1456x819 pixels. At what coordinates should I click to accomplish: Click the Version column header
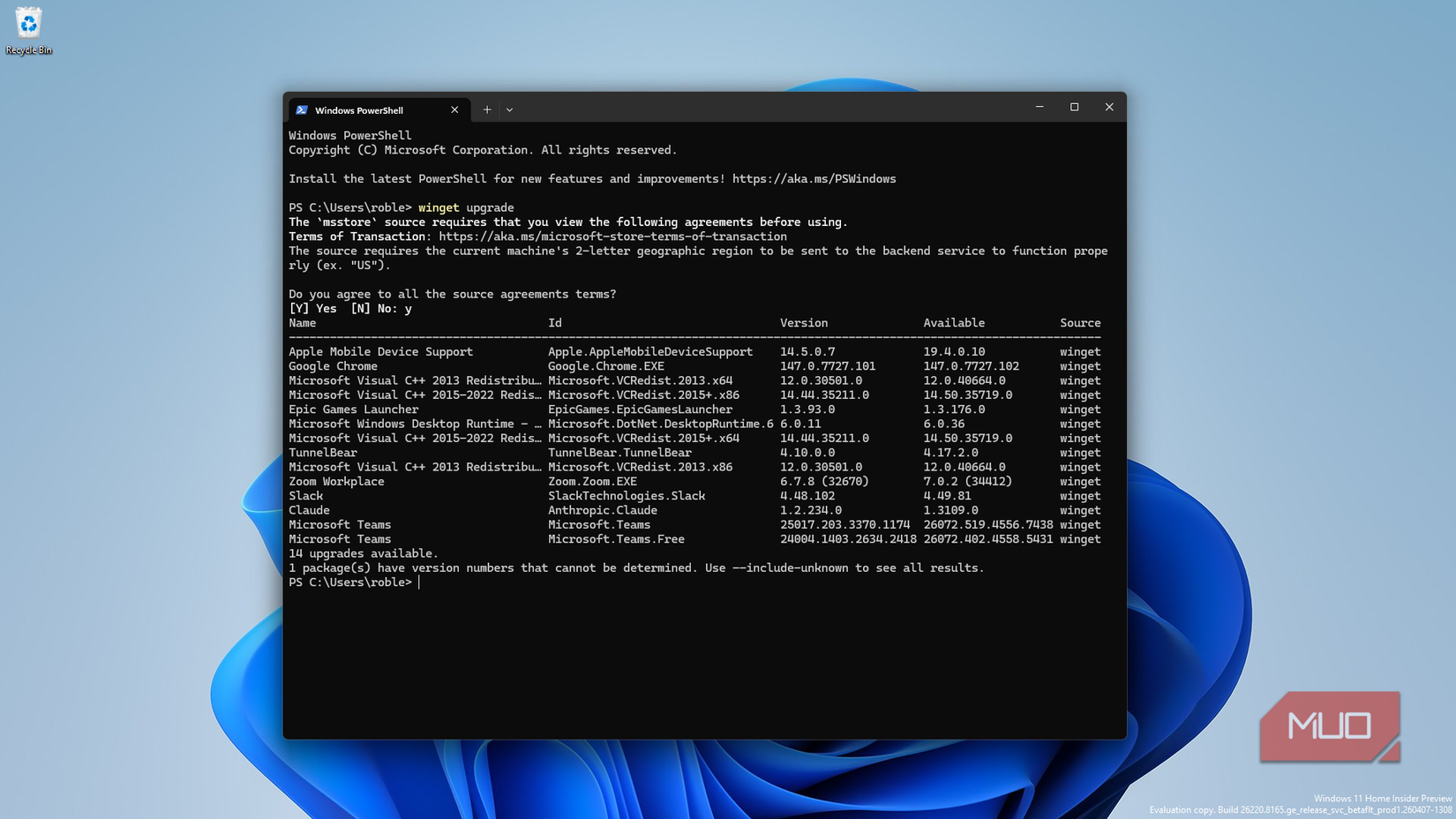point(804,323)
